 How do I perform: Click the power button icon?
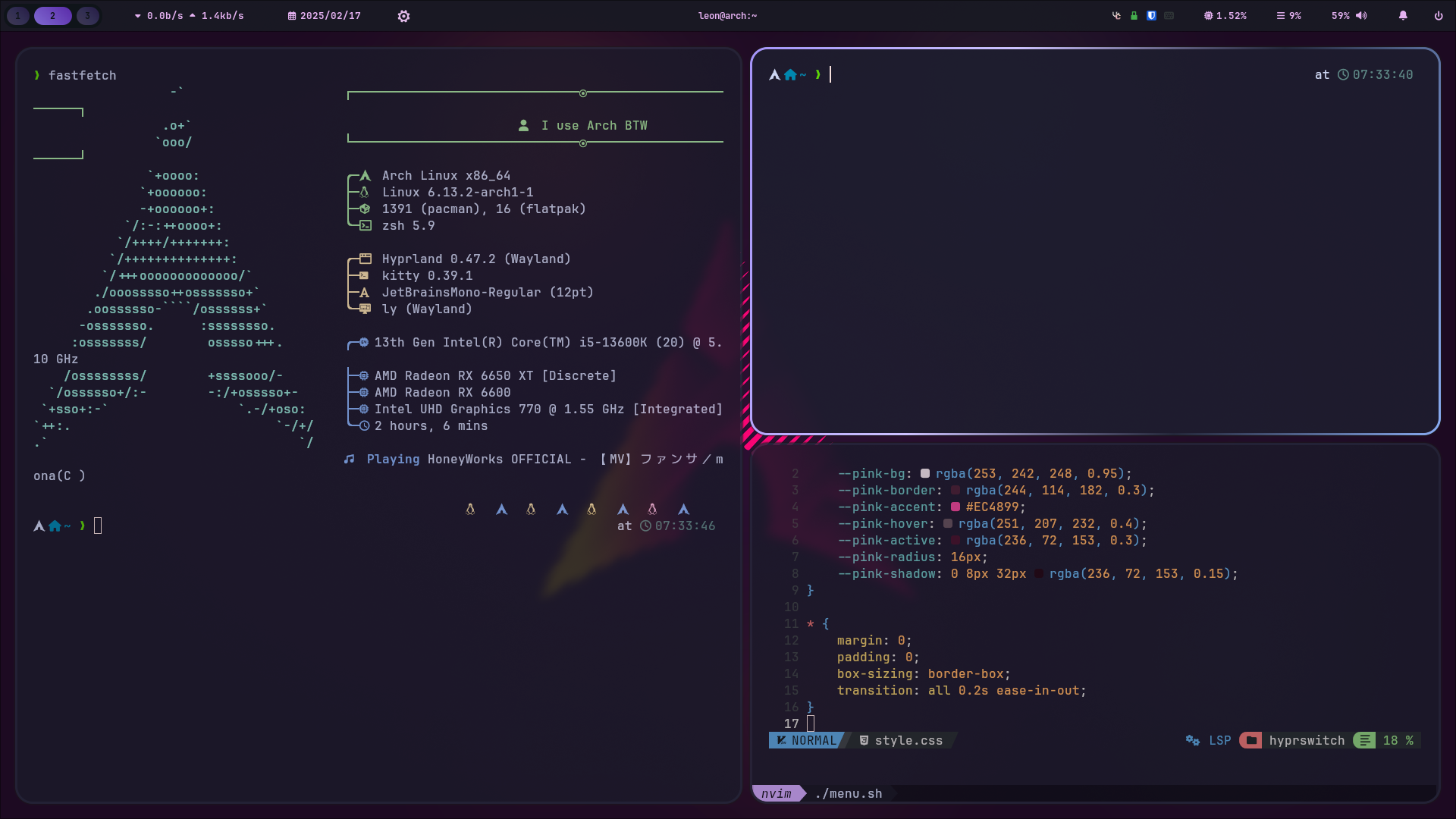tap(1439, 16)
